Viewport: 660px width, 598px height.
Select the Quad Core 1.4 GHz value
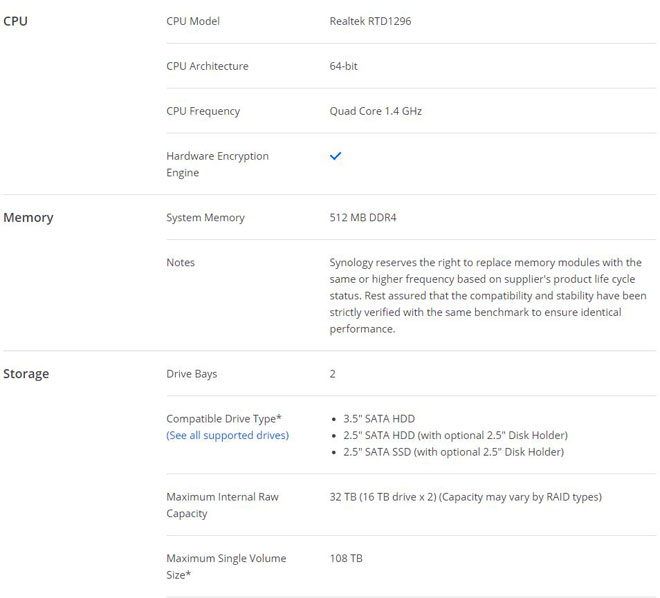point(376,111)
